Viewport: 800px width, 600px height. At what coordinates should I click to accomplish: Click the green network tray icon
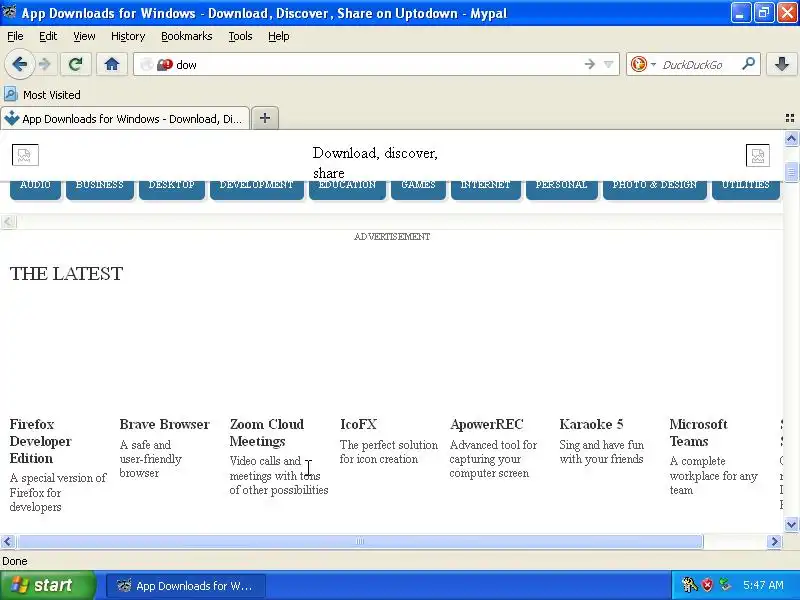point(725,585)
